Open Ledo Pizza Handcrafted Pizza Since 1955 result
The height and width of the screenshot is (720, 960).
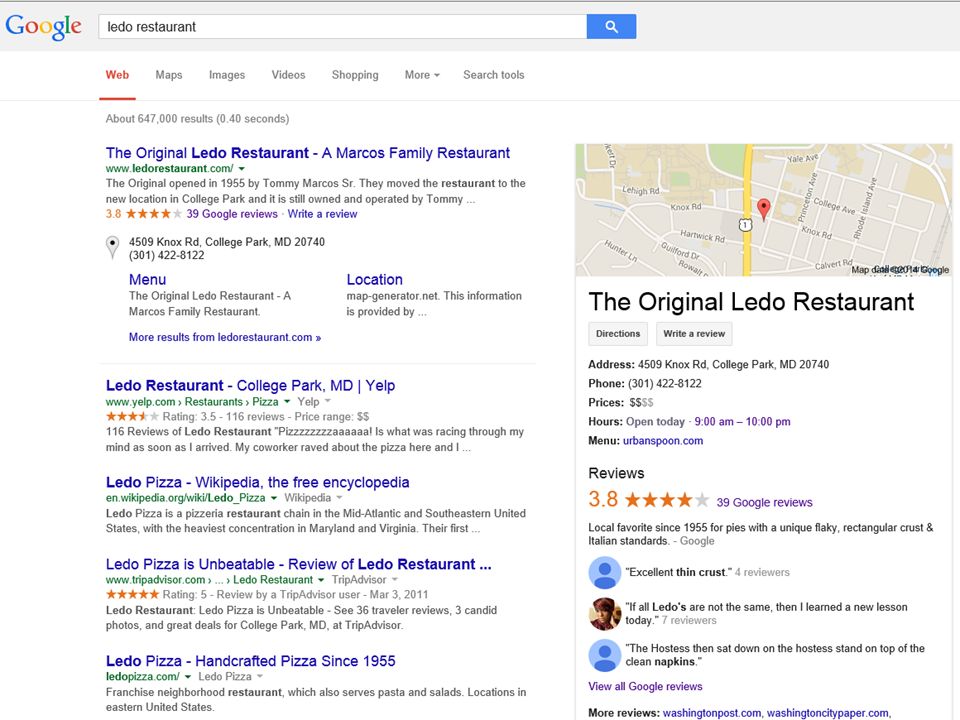(250, 661)
